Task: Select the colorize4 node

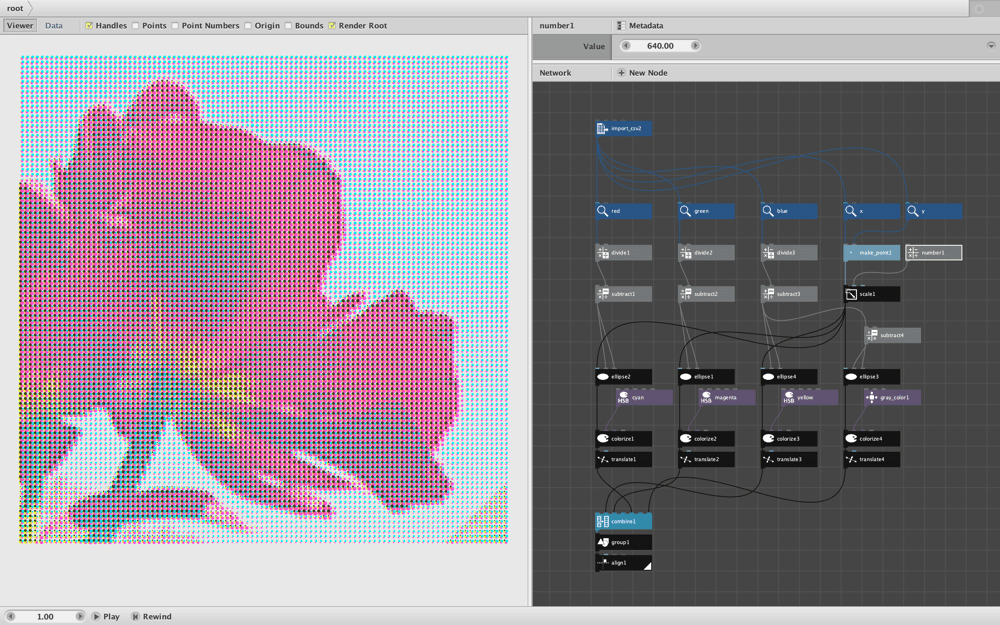Action: point(872,439)
